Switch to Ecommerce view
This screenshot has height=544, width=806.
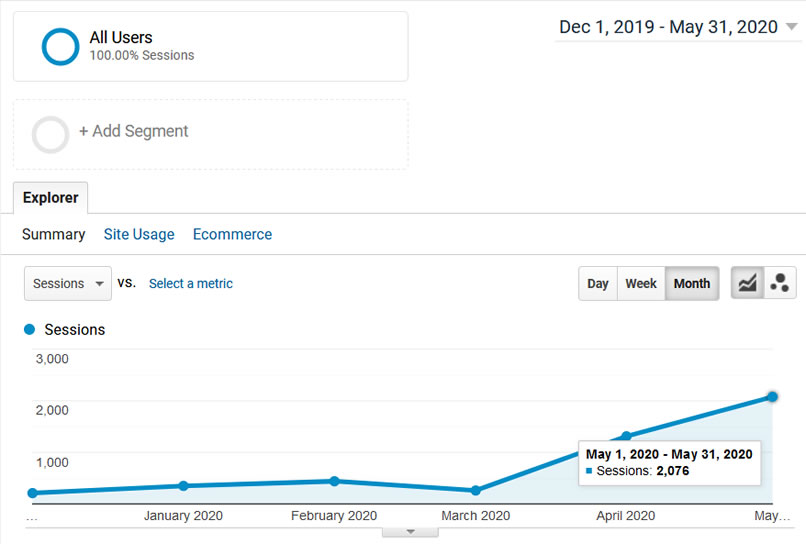click(232, 234)
